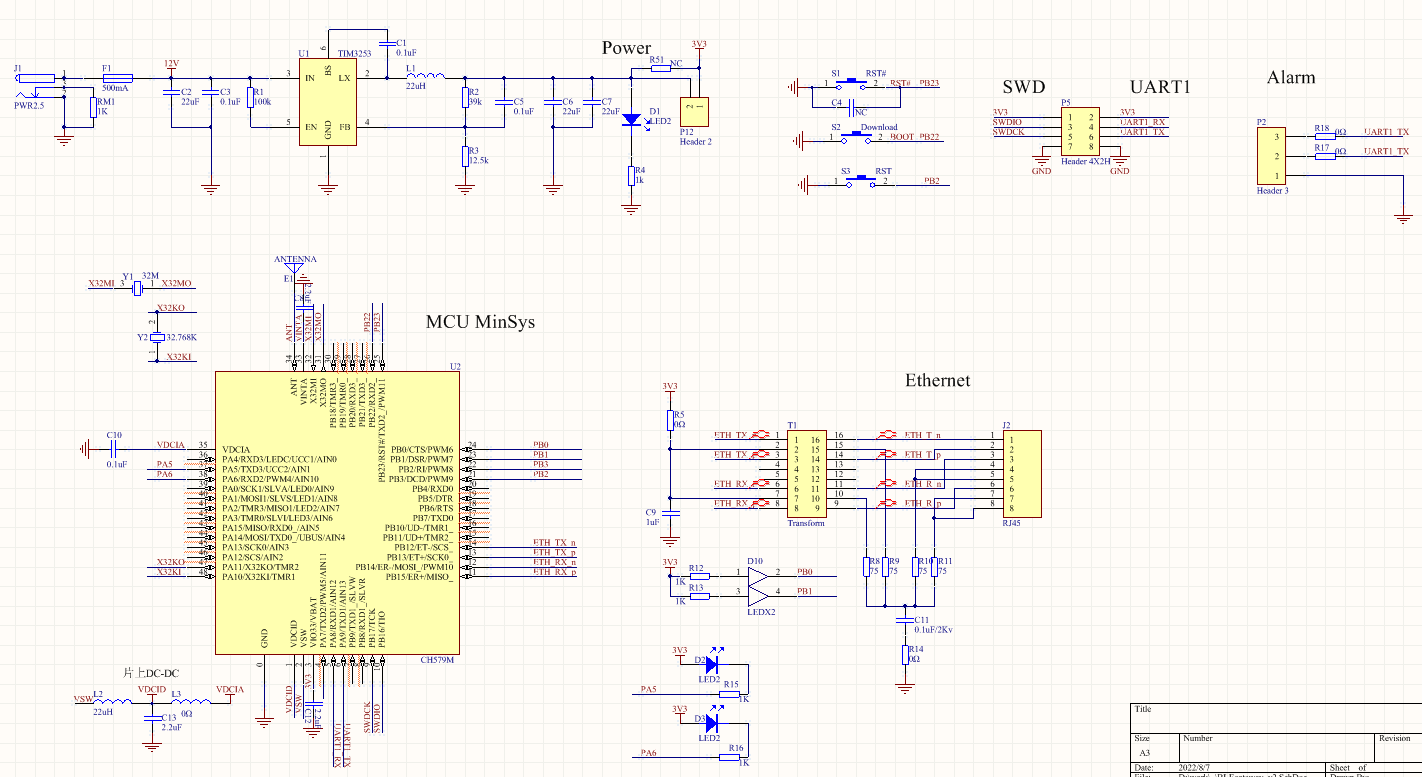The height and width of the screenshot is (777, 1422).
Task: Click the UART1_RX label on header P5
Action: [x=1143, y=122]
